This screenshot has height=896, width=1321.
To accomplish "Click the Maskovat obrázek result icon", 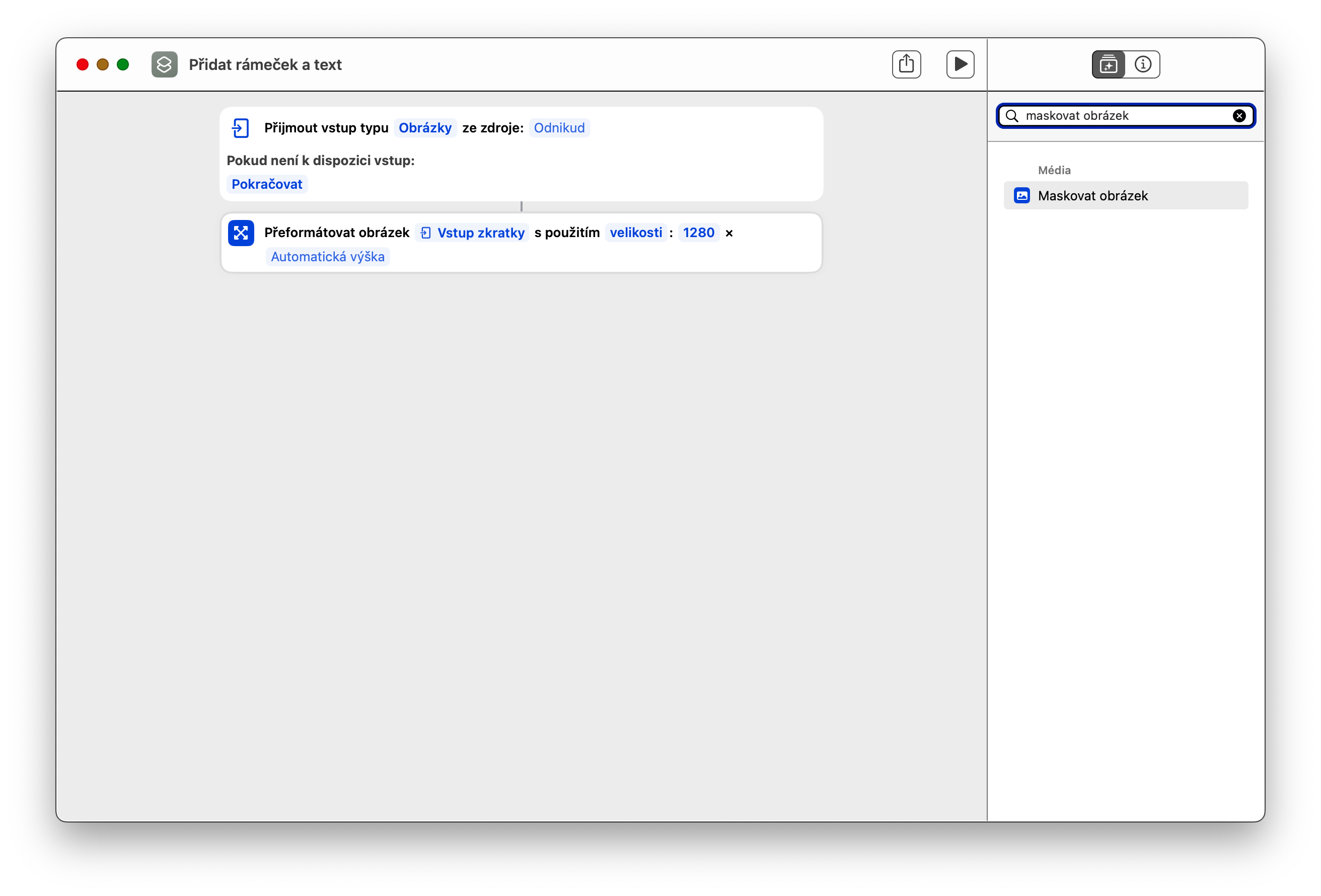I will click(1022, 196).
